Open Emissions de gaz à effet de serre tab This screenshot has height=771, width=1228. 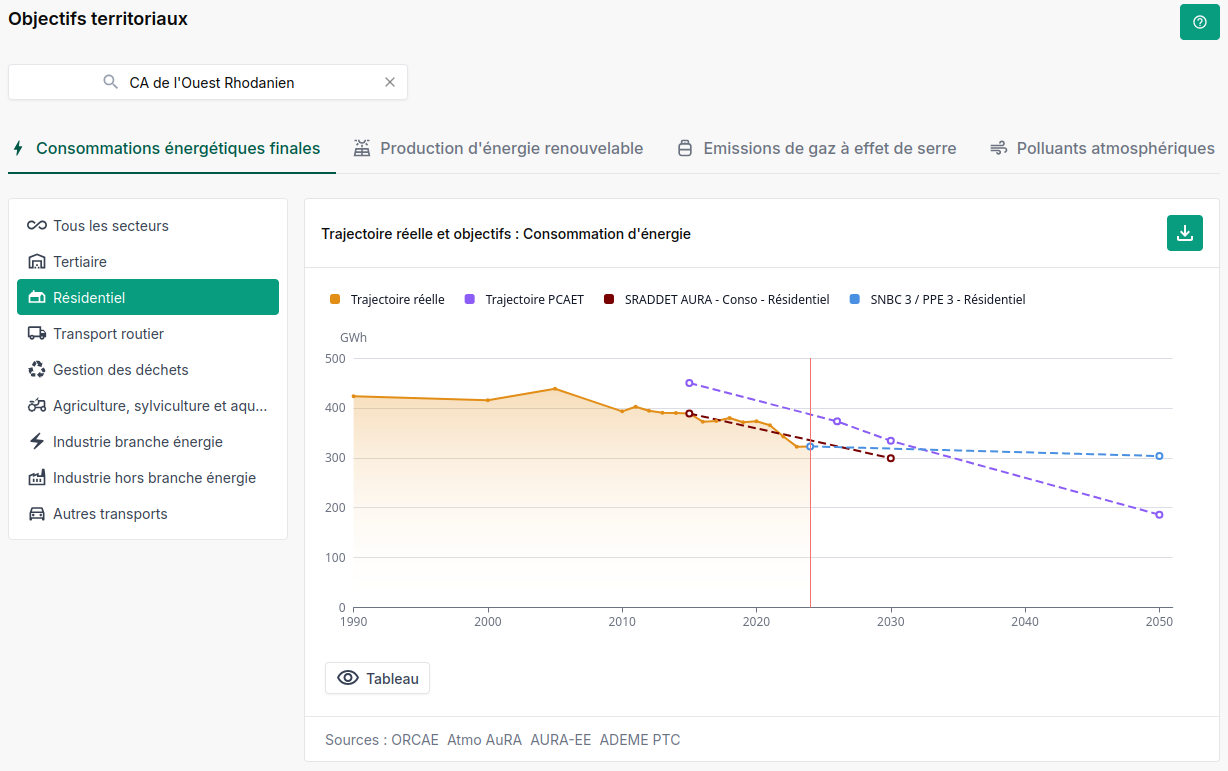[x=817, y=148]
